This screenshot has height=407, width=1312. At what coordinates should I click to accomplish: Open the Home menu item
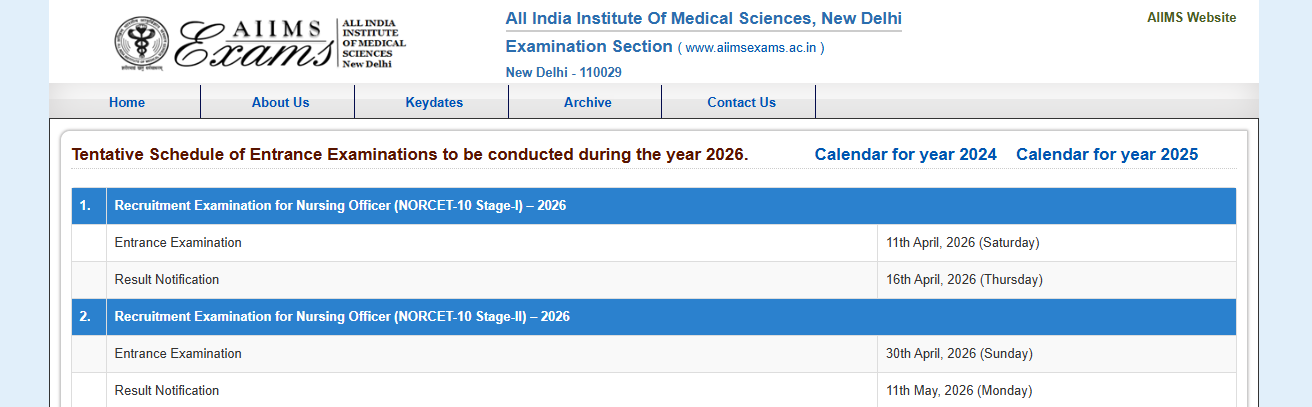(x=127, y=102)
